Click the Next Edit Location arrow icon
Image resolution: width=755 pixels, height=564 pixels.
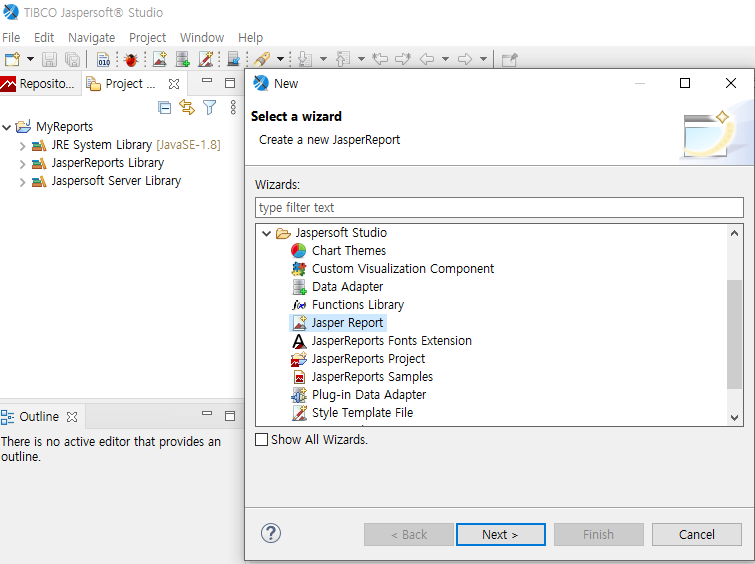[403, 59]
